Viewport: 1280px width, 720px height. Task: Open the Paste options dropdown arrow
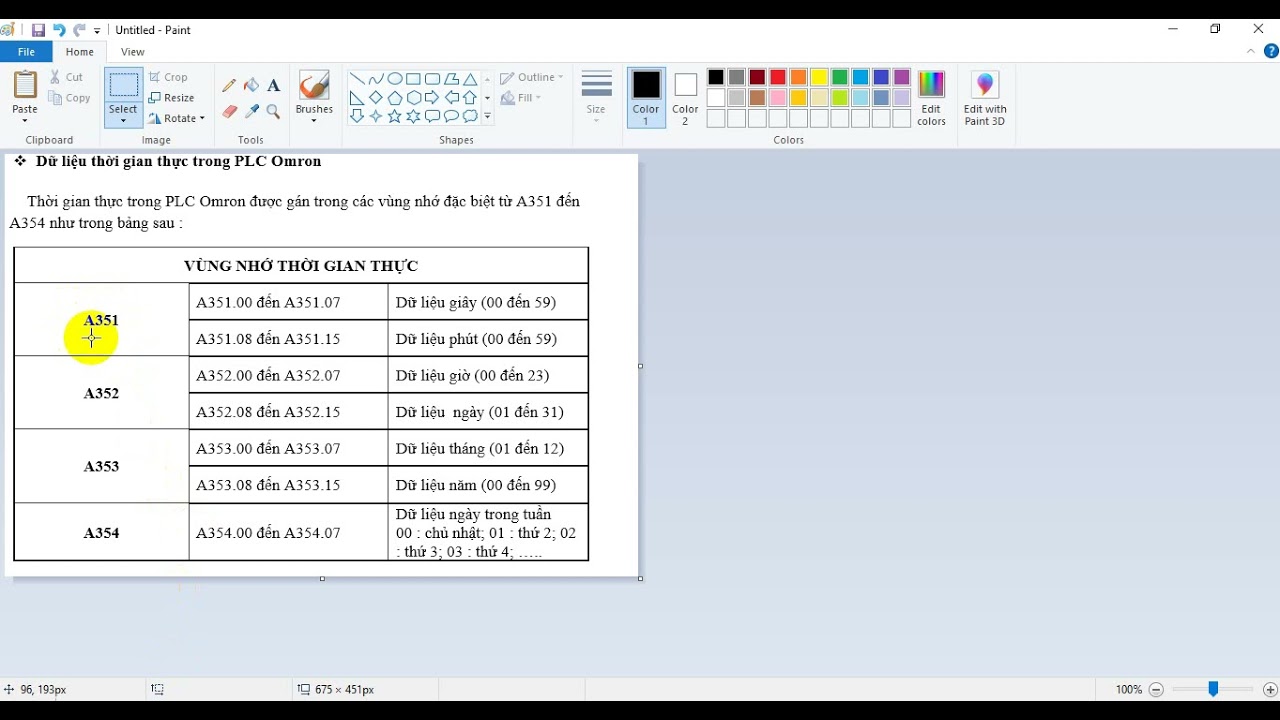click(x=25, y=121)
